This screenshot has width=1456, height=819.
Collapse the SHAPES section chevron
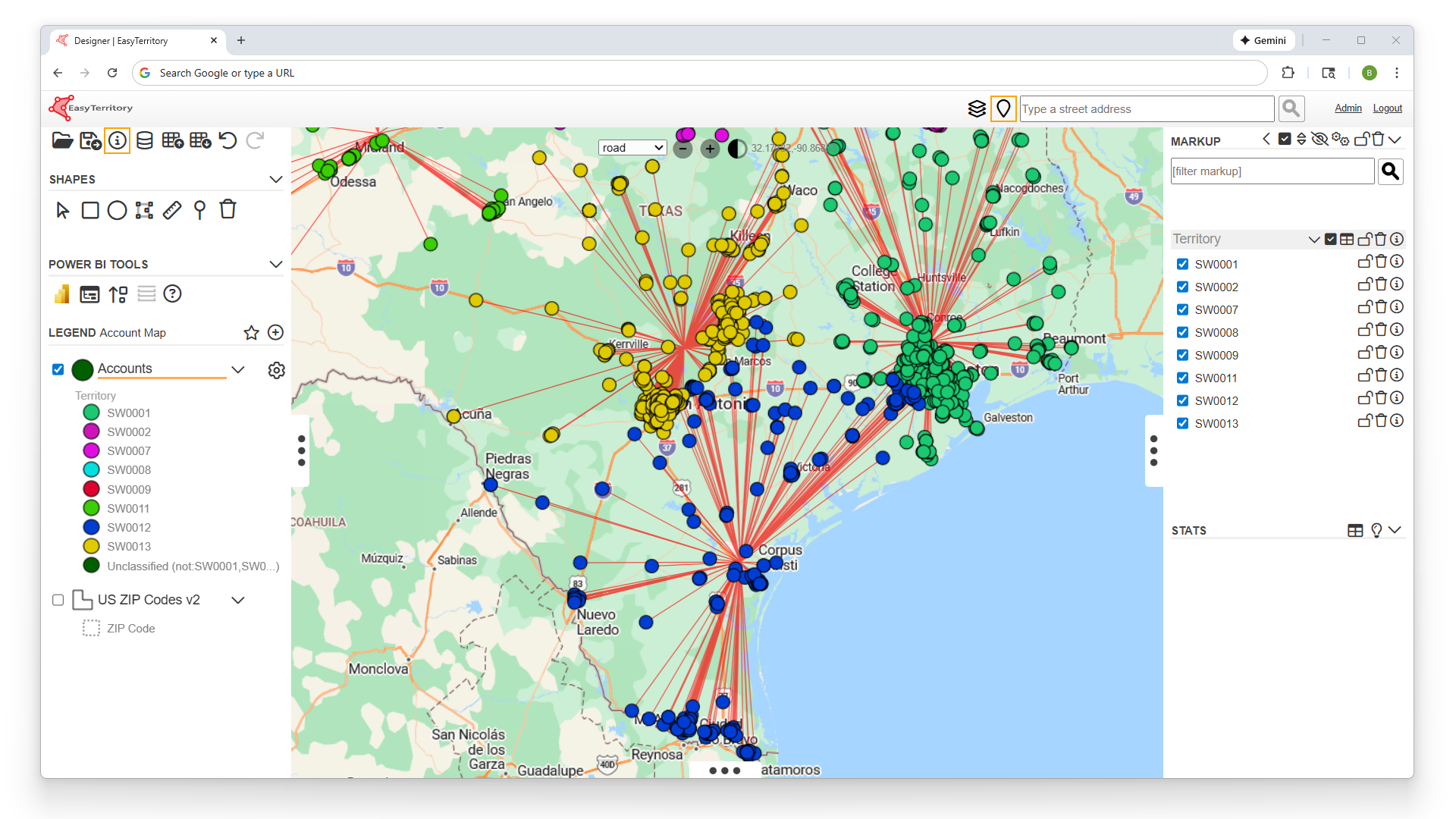pos(276,180)
